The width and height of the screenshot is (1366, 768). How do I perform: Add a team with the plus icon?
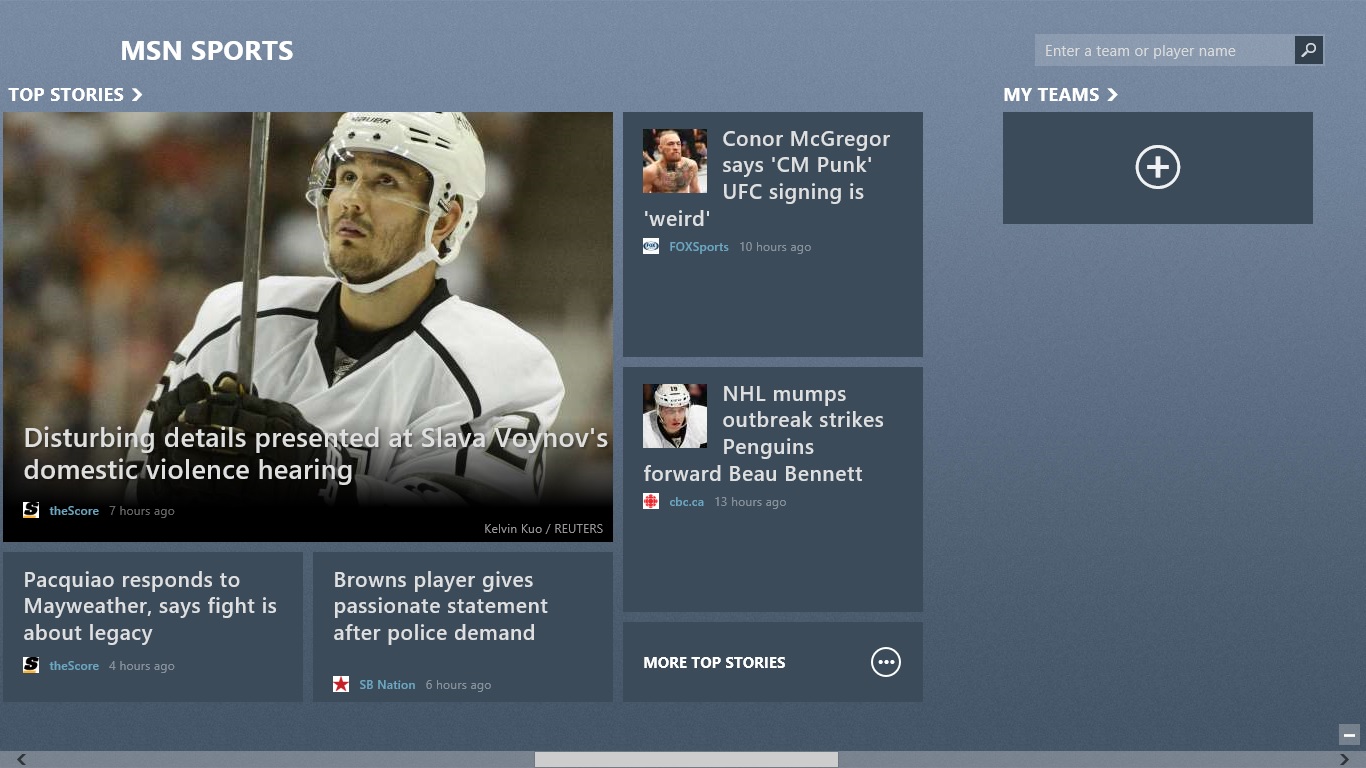tap(1158, 167)
